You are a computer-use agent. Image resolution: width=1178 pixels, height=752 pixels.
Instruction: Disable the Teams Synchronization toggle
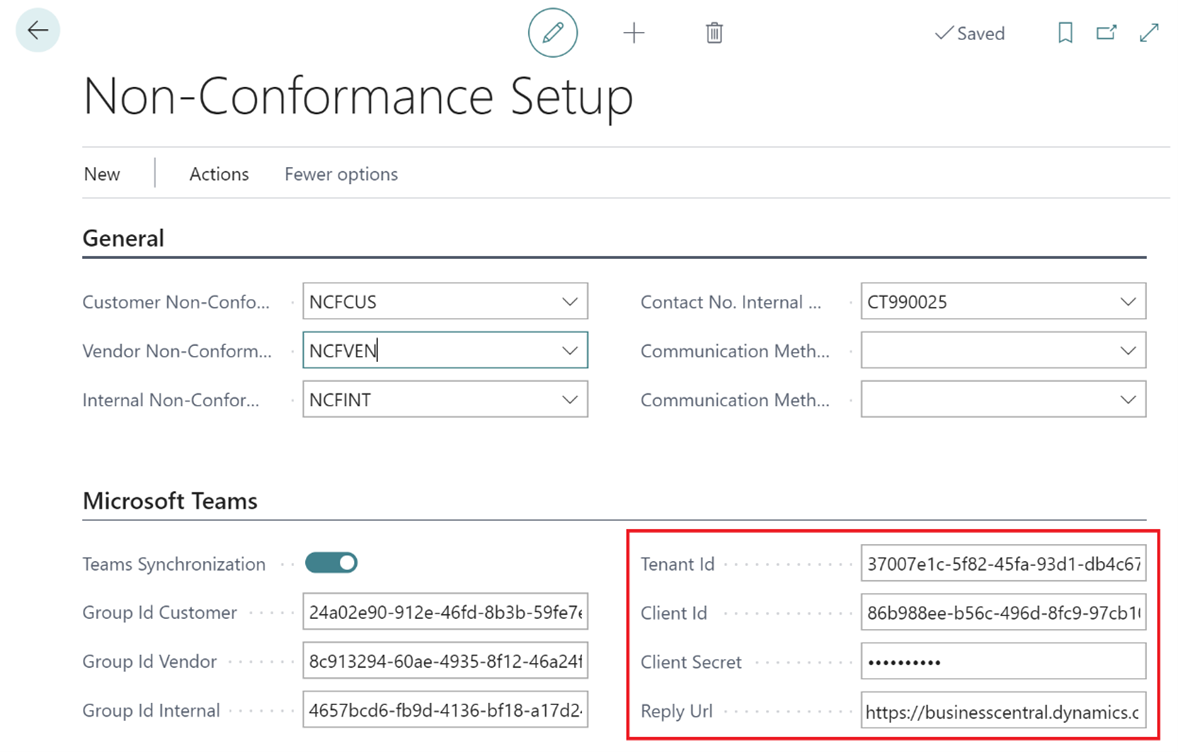click(x=332, y=563)
